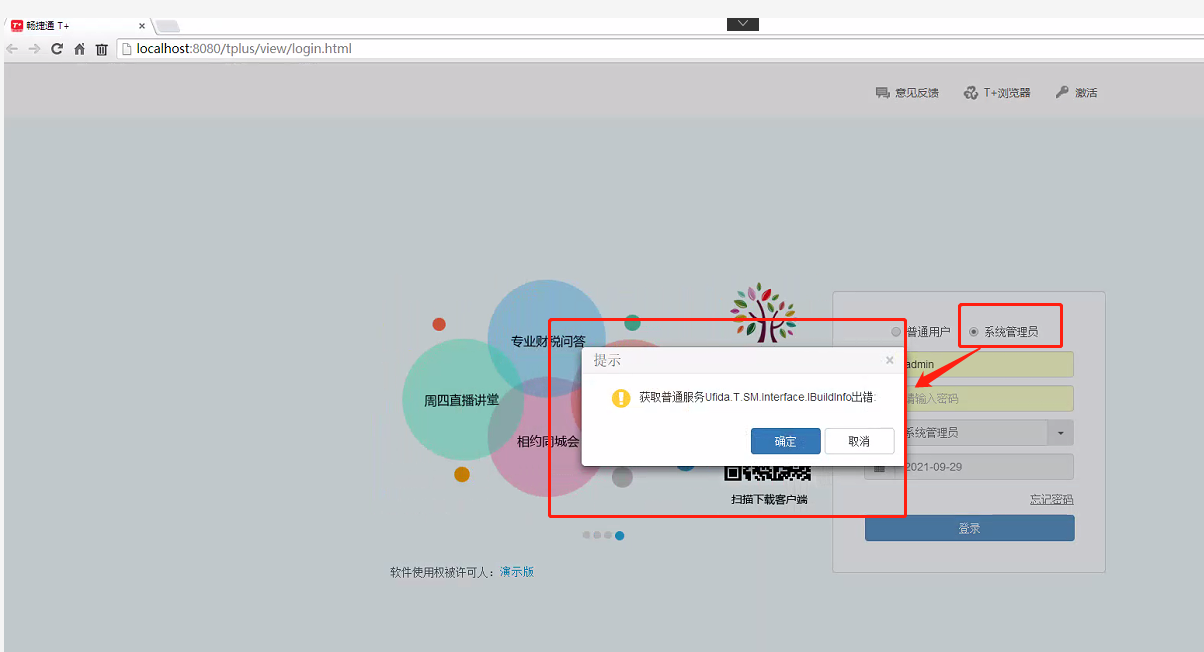
Task: Select the 普通用户 radio button
Action: click(896, 332)
